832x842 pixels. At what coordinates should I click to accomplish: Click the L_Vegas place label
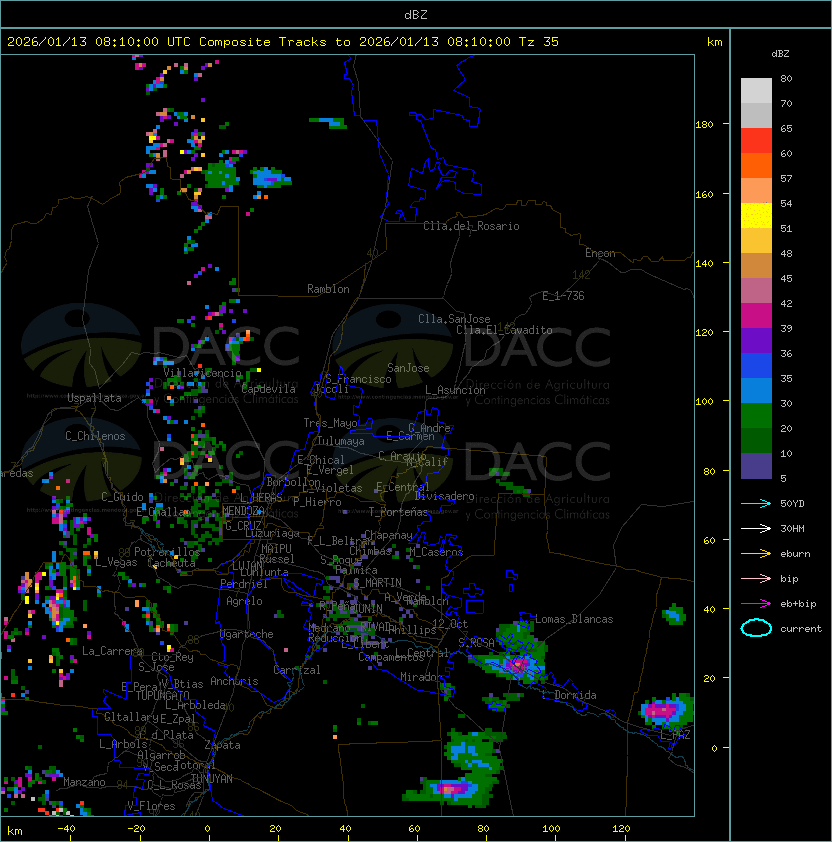116,562
